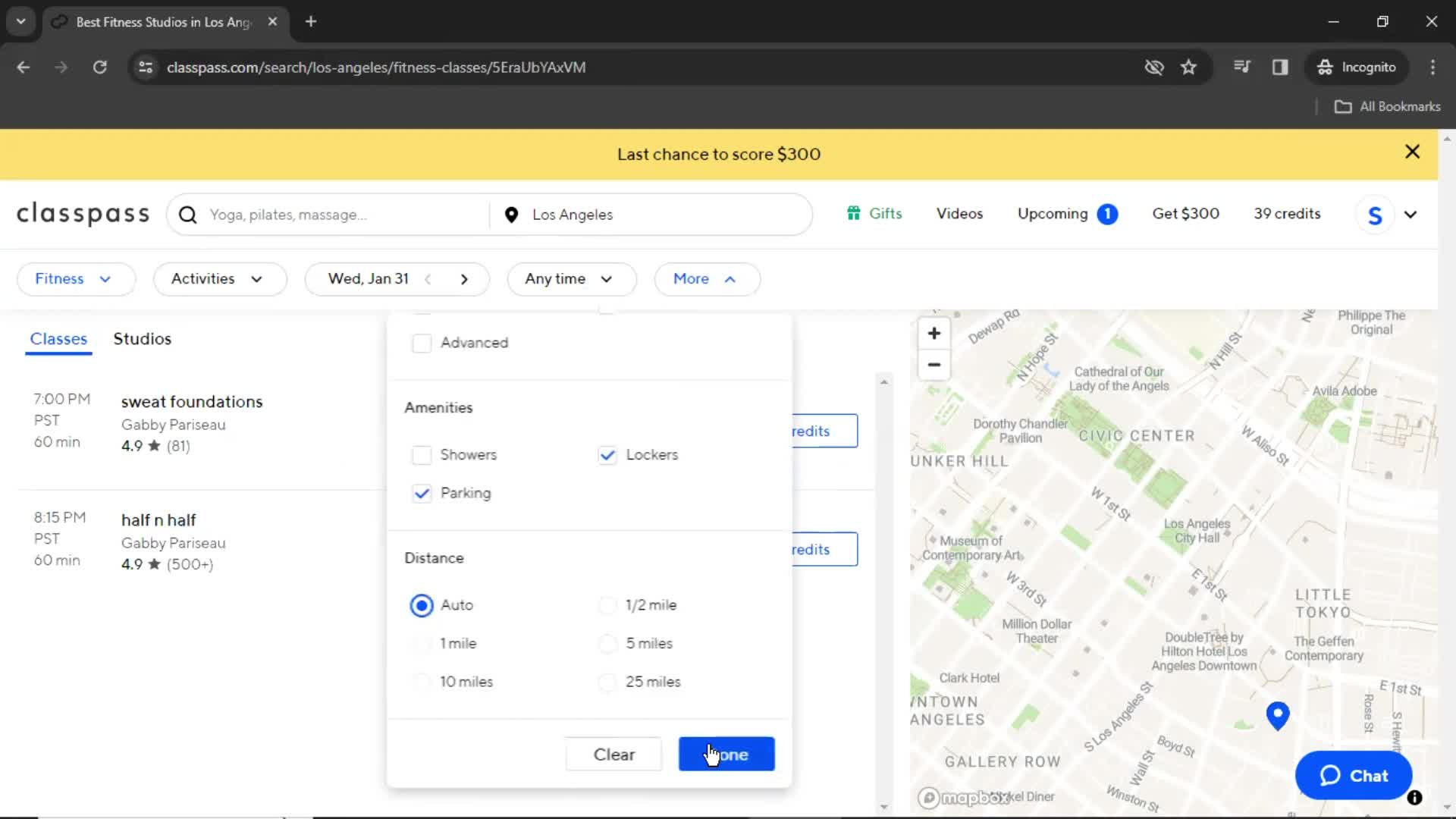Dismiss the $300 promo banner
1456x819 pixels.
[1412, 152]
